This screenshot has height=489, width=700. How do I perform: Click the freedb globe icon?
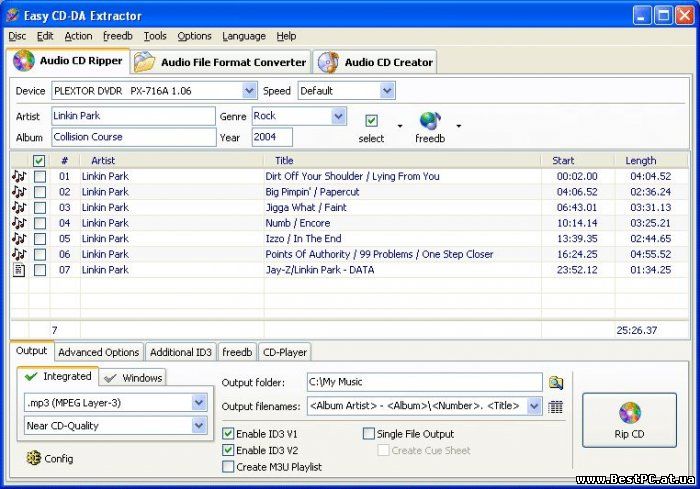pos(430,121)
